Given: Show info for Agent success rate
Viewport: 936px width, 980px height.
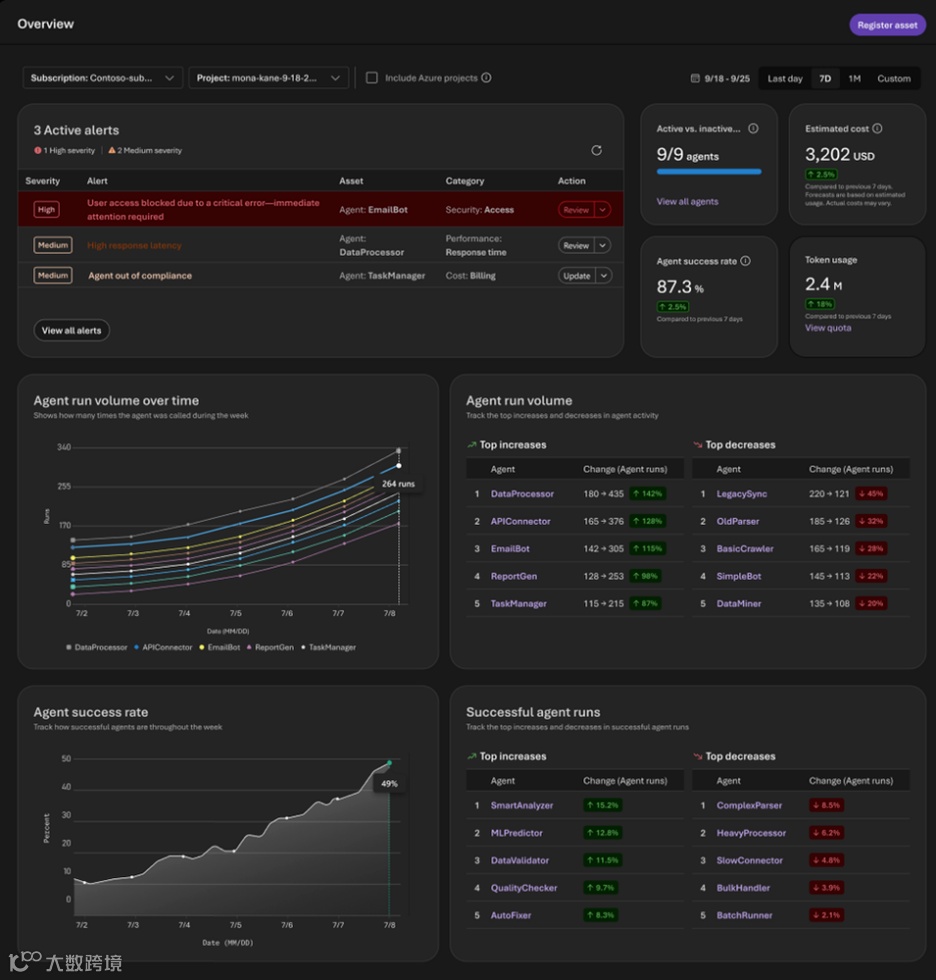Looking at the screenshot, I should [x=745, y=261].
